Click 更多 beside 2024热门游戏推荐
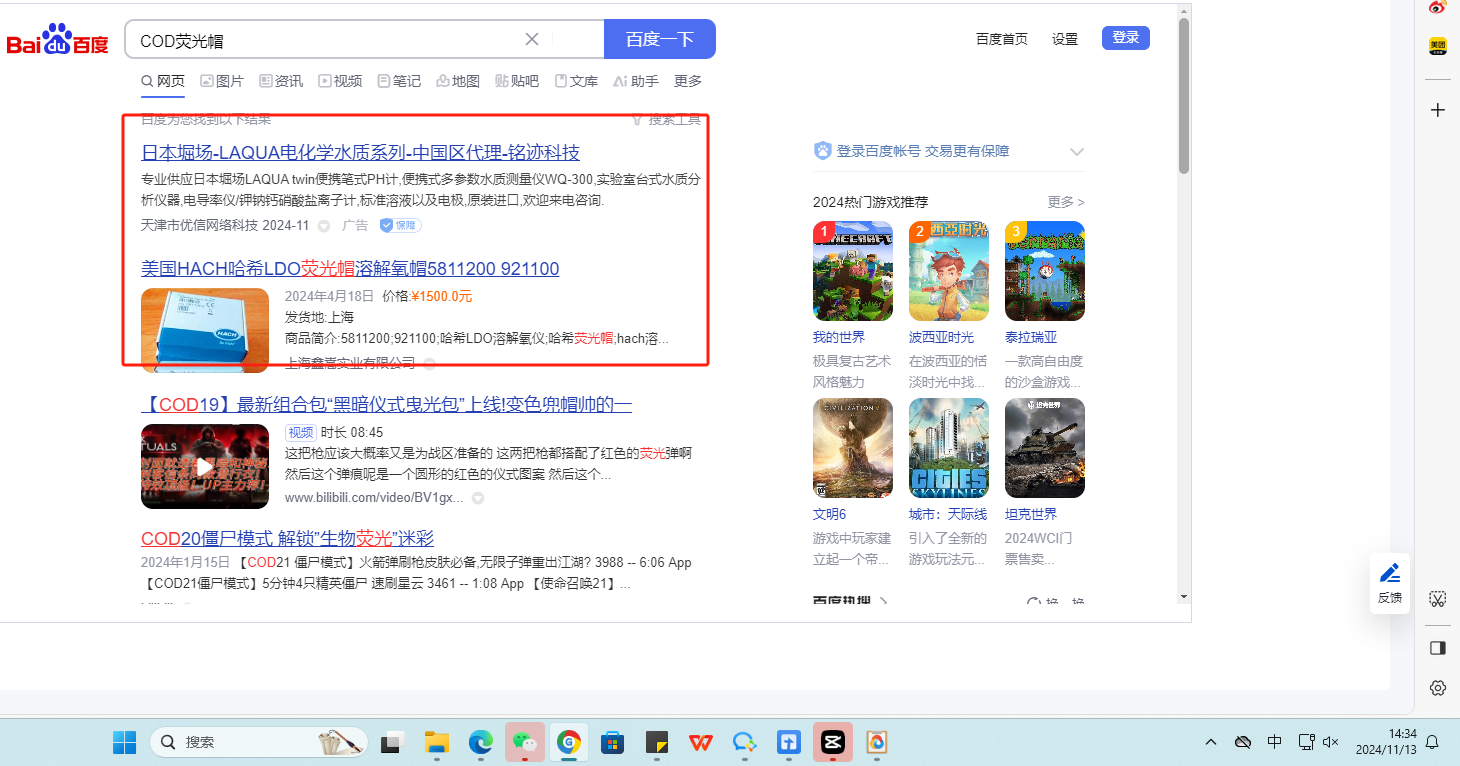Screen dimensions: 1460x766 pyautogui.click(x=1066, y=202)
